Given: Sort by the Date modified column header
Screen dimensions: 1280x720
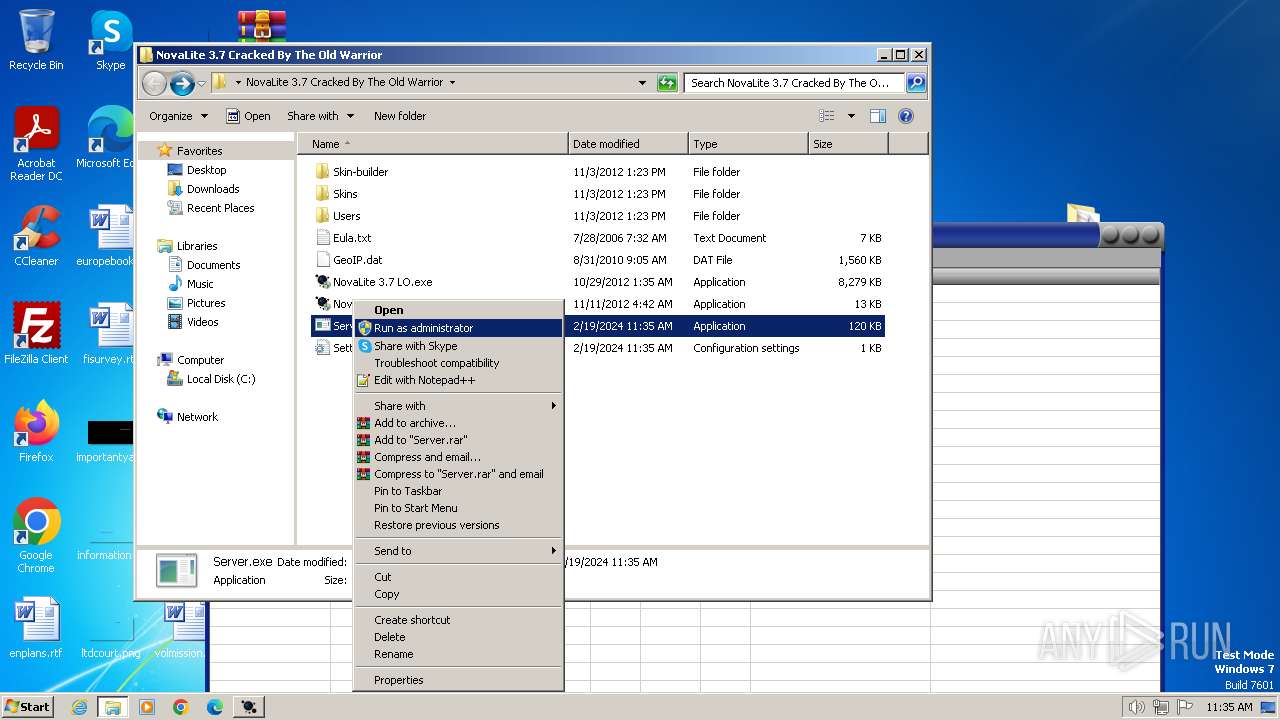Looking at the screenshot, I should tap(628, 144).
